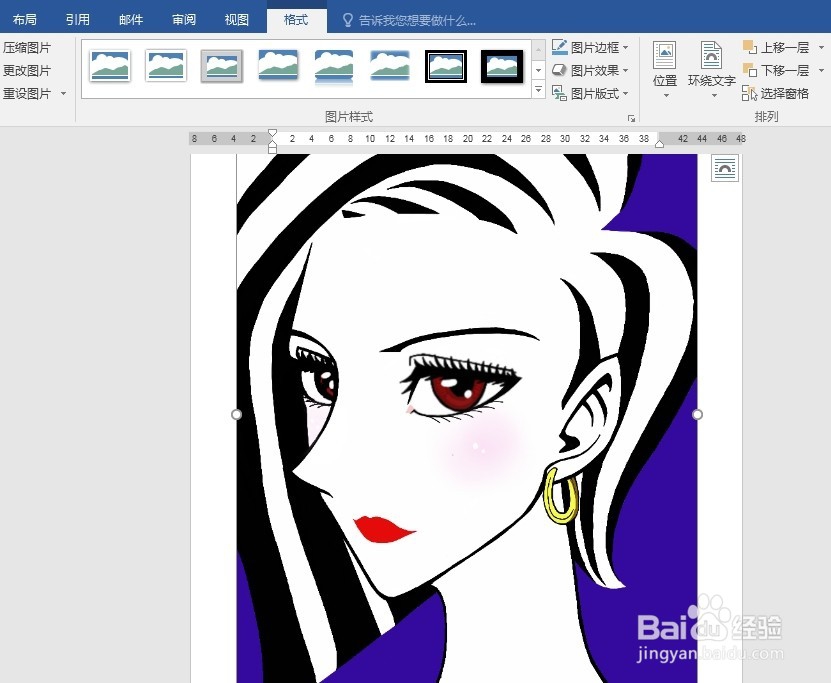The width and height of the screenshot is (831, 683).
Task: Apply the second white-framed picture style
Action: pyautogui.click(x=166, y=66)
